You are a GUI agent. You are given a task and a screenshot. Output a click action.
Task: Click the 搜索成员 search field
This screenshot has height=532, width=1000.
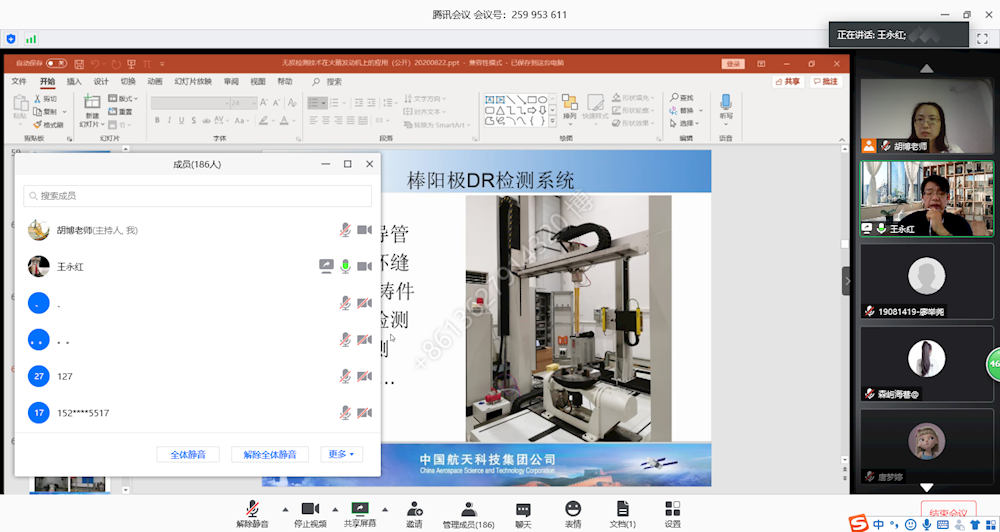198,196
